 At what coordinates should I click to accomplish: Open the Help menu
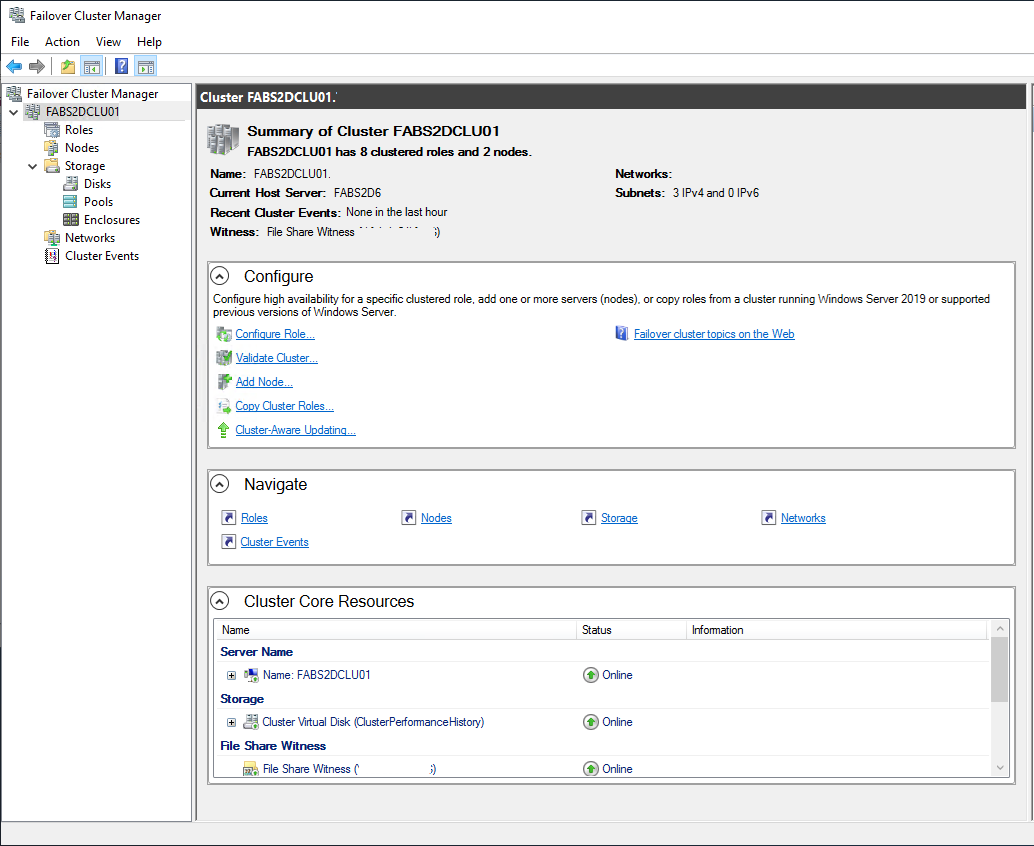click(x=149, y=42)
